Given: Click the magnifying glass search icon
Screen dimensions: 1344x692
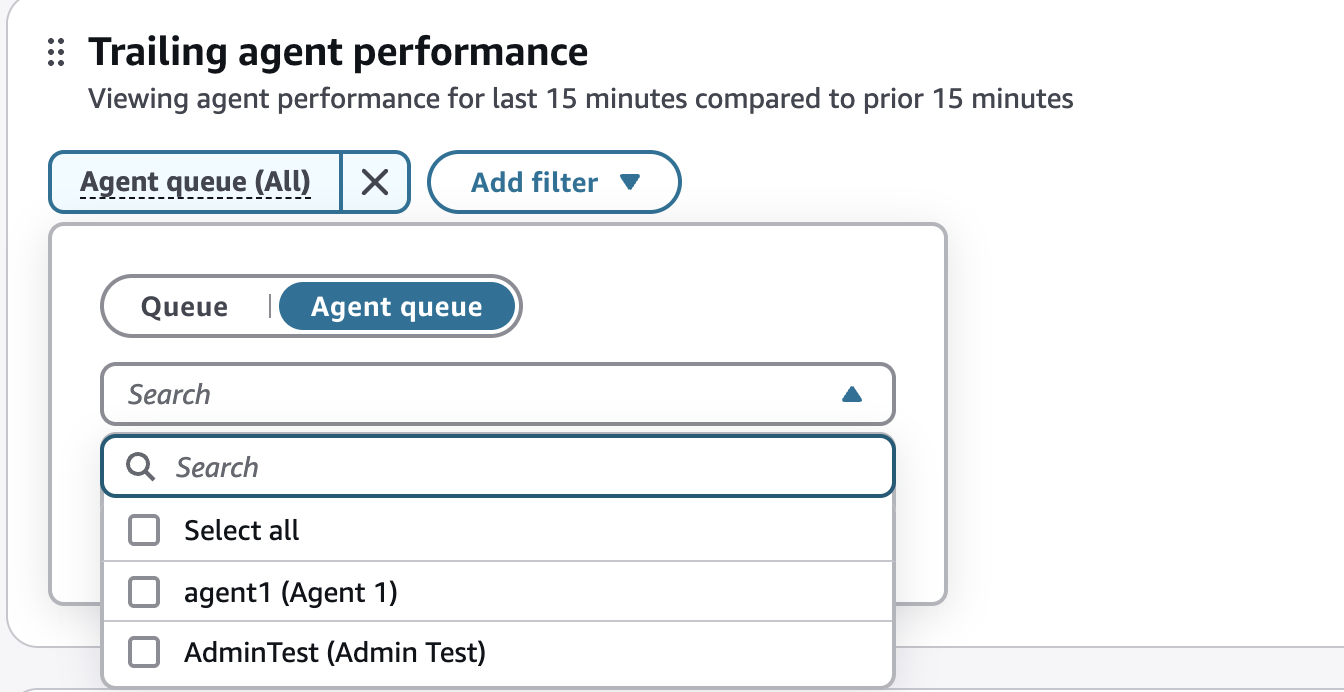Looking at the screenshot, I should (142, 466).
